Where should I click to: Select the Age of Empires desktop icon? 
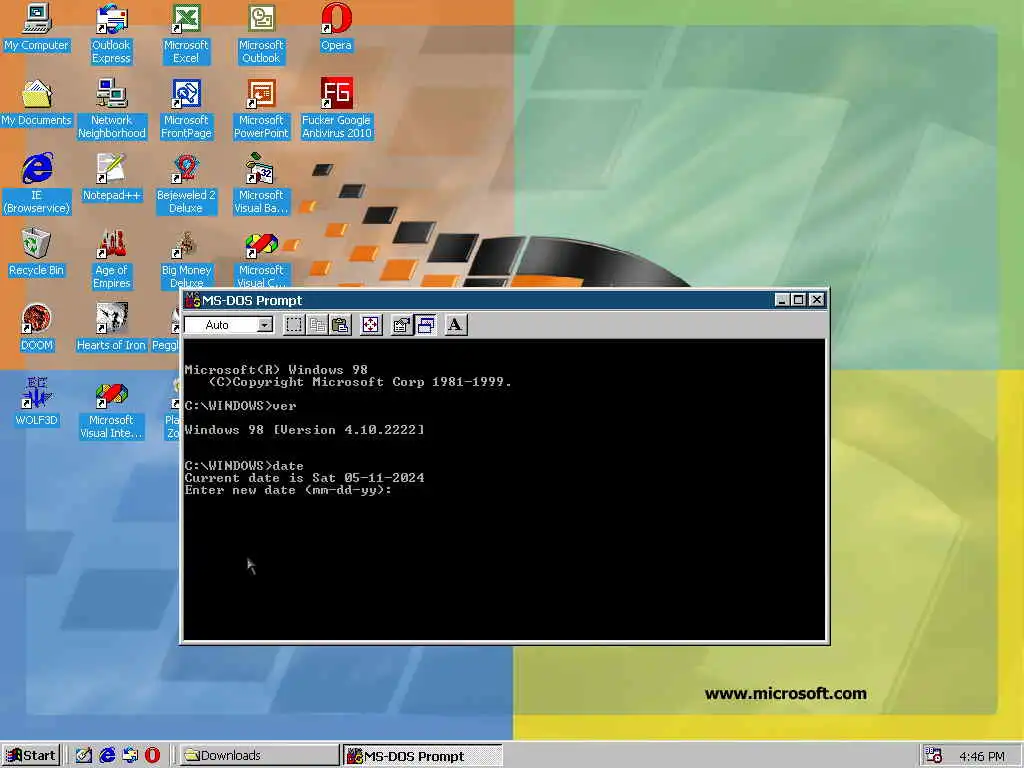(112, 259)
